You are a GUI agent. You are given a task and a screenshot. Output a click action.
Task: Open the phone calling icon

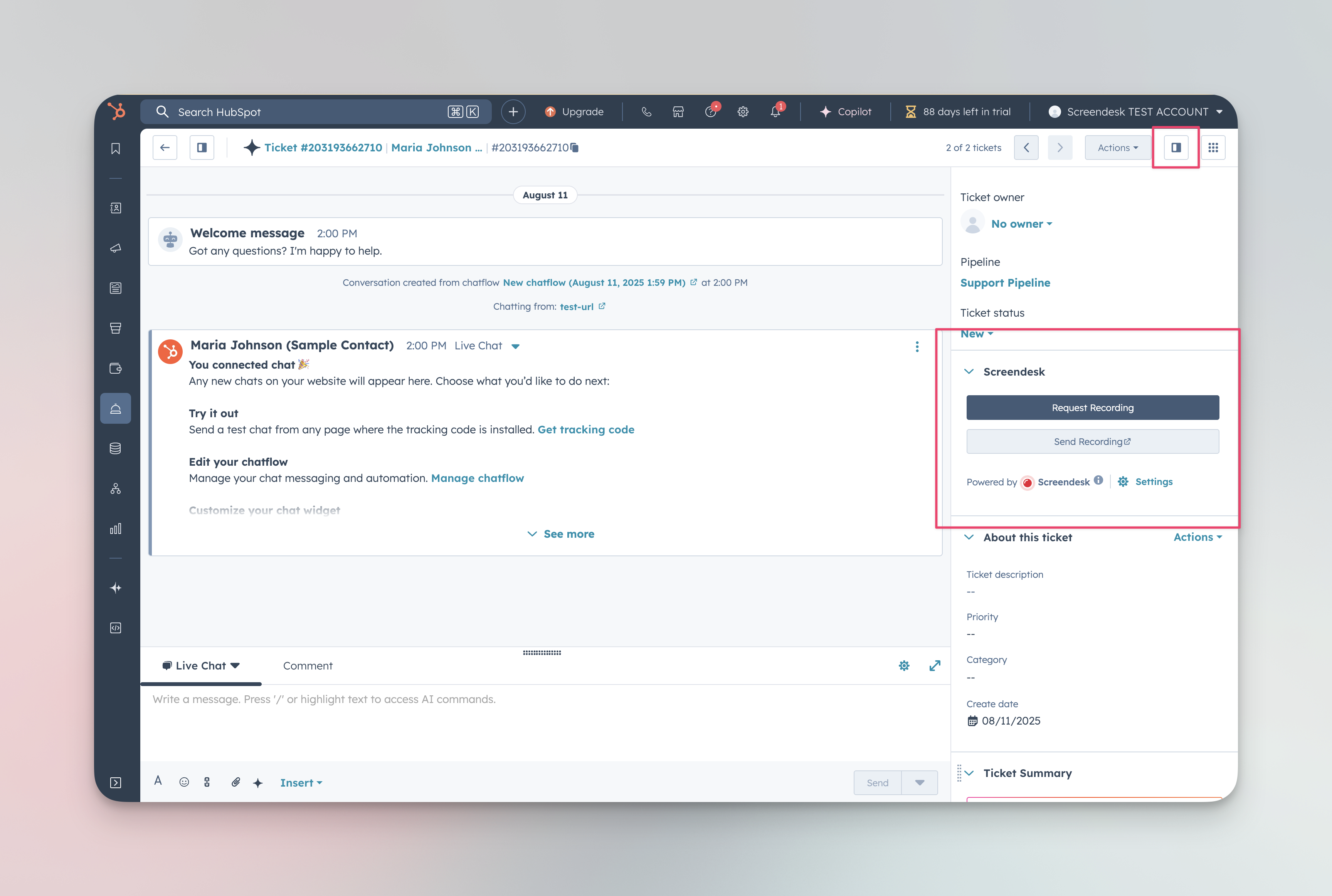(x=646, y=112)
